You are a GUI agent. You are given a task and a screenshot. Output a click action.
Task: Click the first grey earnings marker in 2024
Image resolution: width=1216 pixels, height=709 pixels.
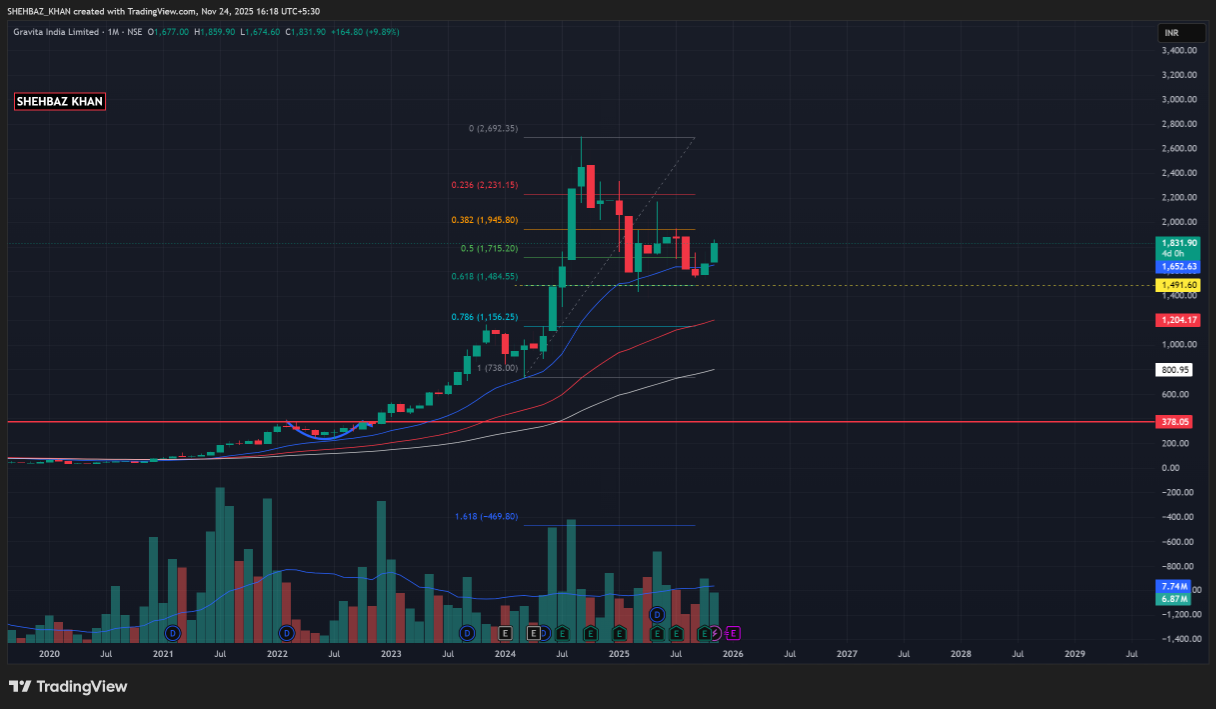click(505, 633)
